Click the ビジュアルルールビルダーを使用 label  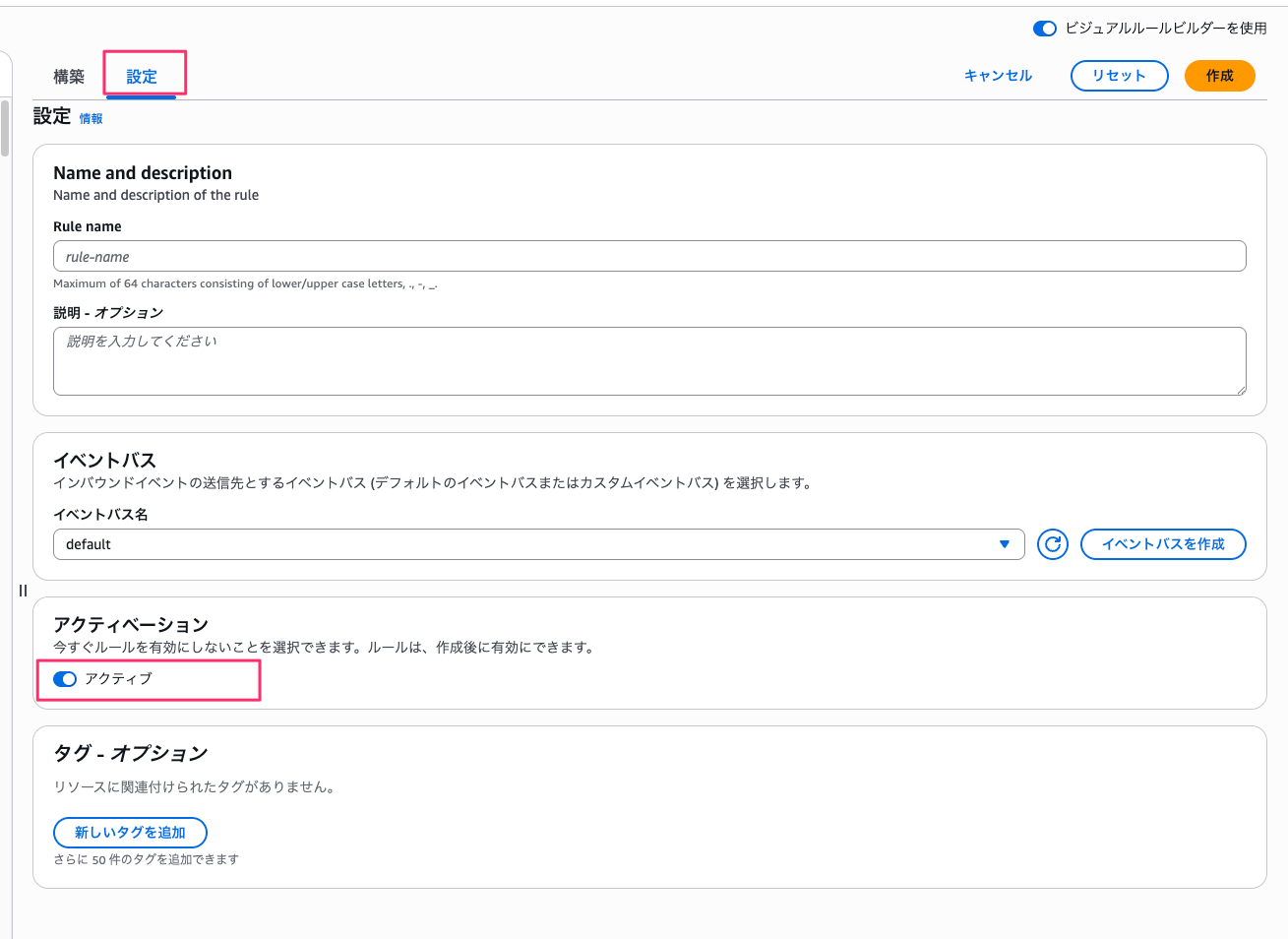[1166, 29]
